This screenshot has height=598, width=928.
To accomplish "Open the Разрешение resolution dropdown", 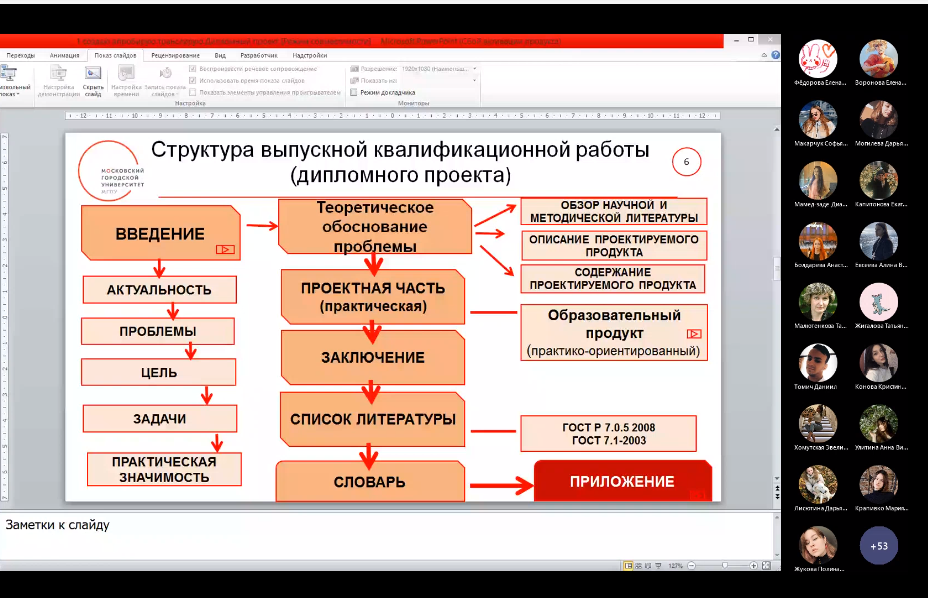I will pyautogui.click(x=473, y=69).
